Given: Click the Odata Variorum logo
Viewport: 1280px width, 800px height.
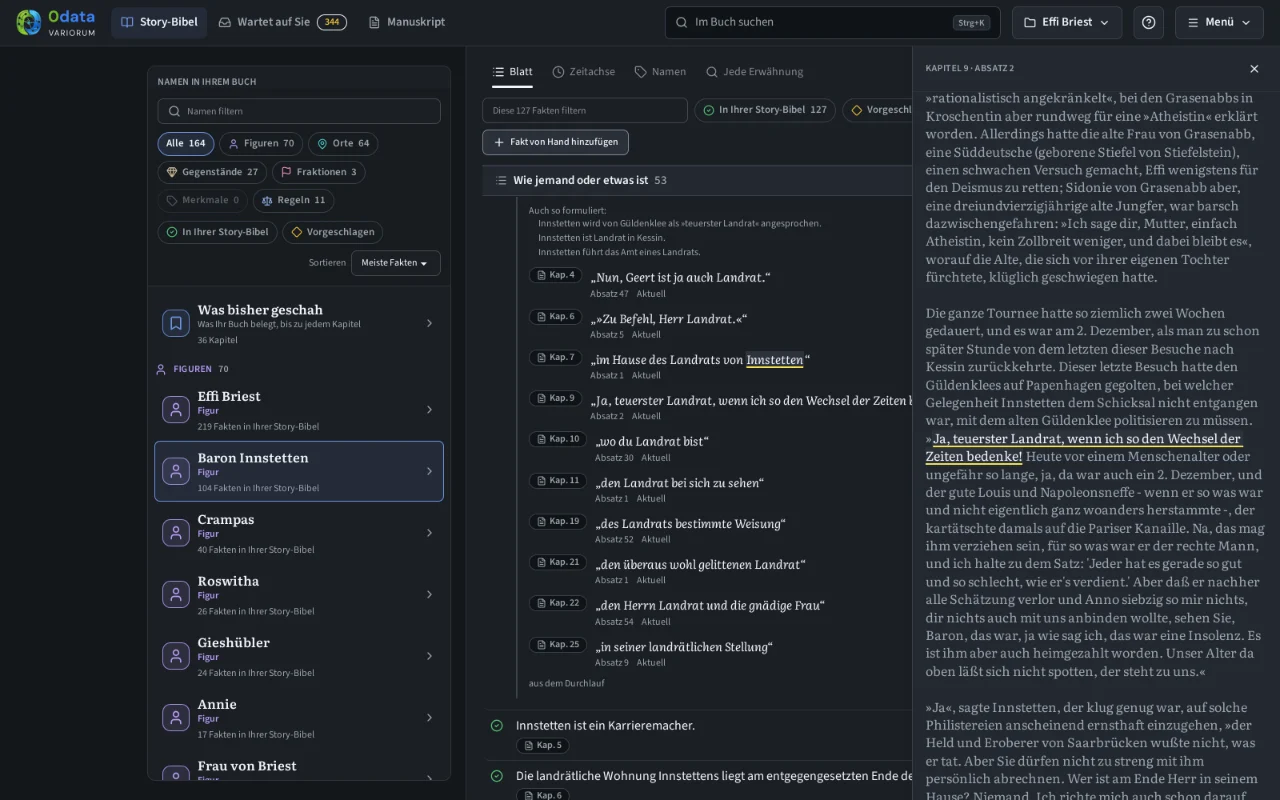Looking at the screenshot, I should click(x=56, y=22).
